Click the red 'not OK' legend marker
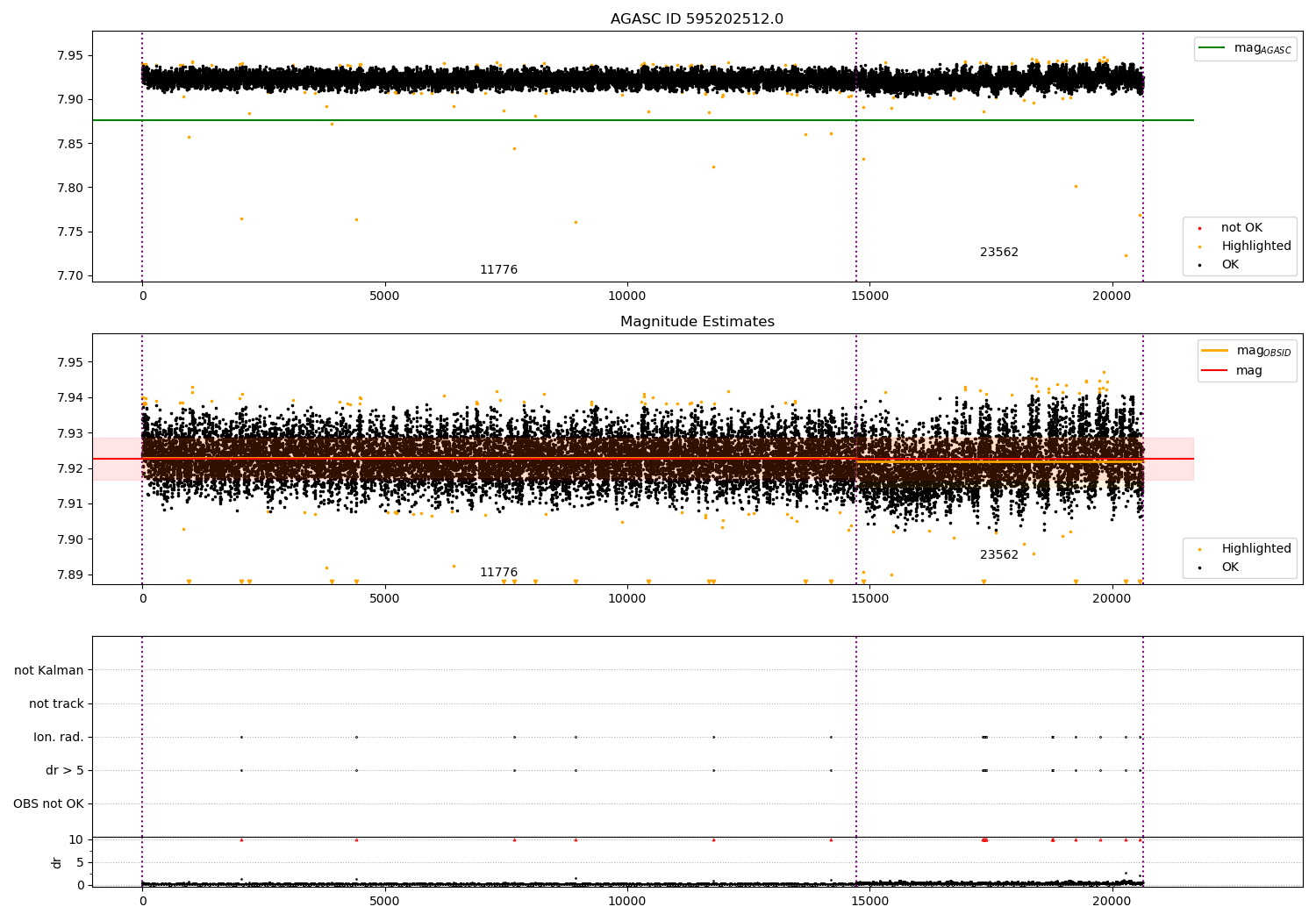 pyautogui.click(x=1199, y=228)
